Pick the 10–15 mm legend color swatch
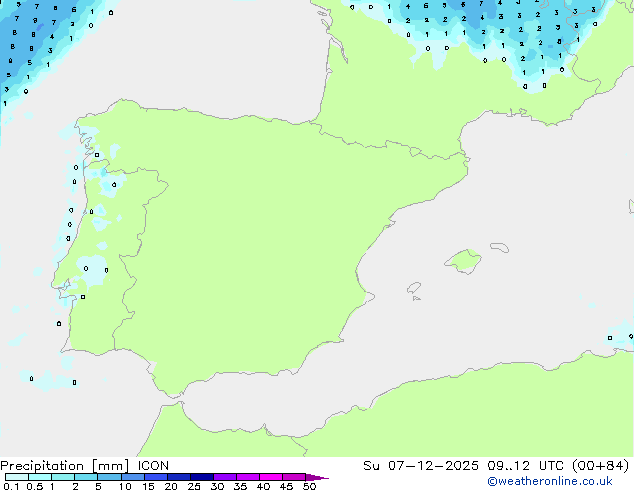Screen dimensions: 634x490 [x=132, y=477]
